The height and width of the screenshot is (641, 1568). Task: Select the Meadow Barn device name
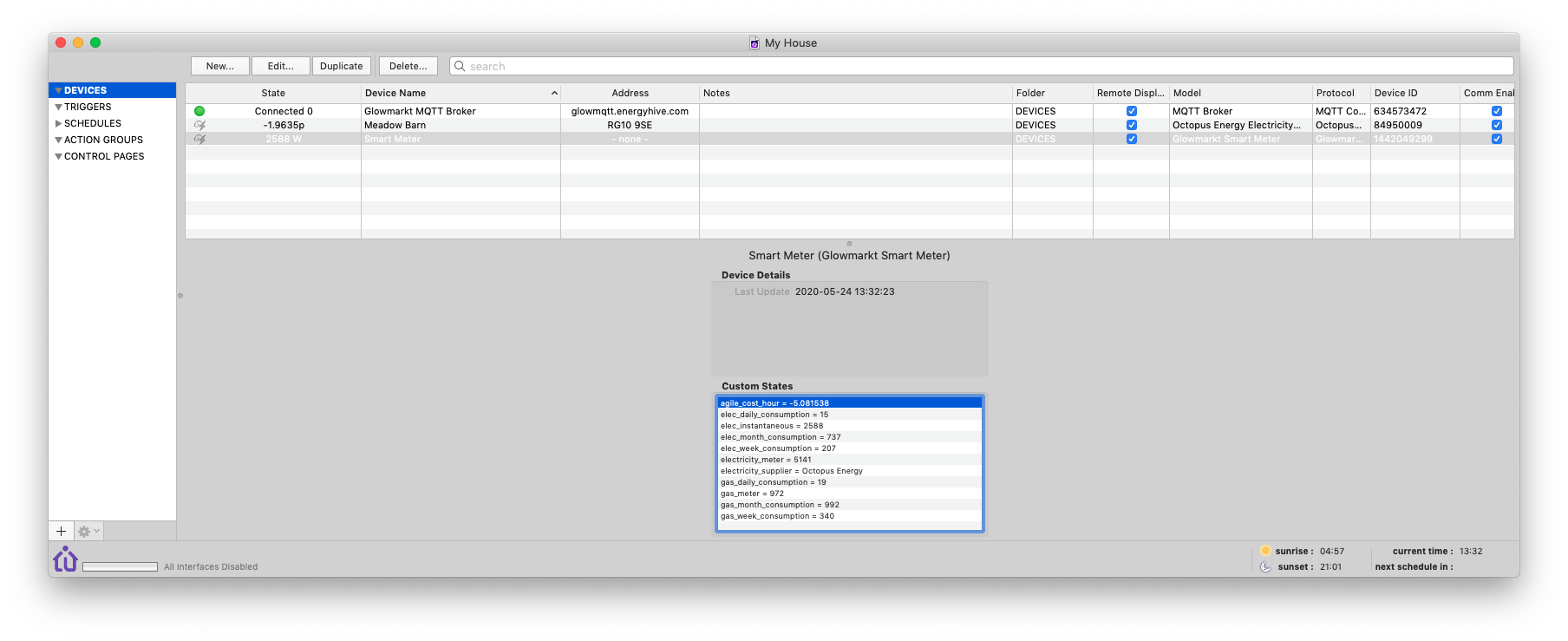395,125
